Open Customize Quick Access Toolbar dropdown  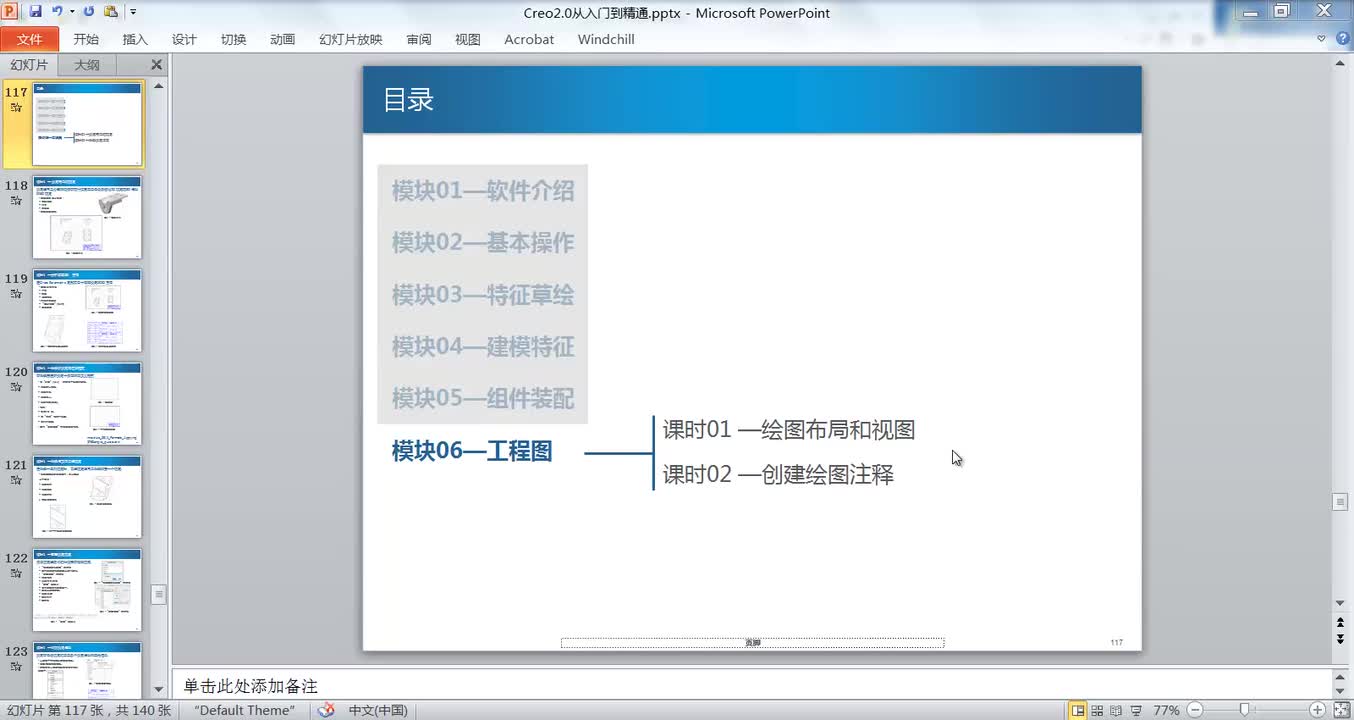(x=133, y=12)
